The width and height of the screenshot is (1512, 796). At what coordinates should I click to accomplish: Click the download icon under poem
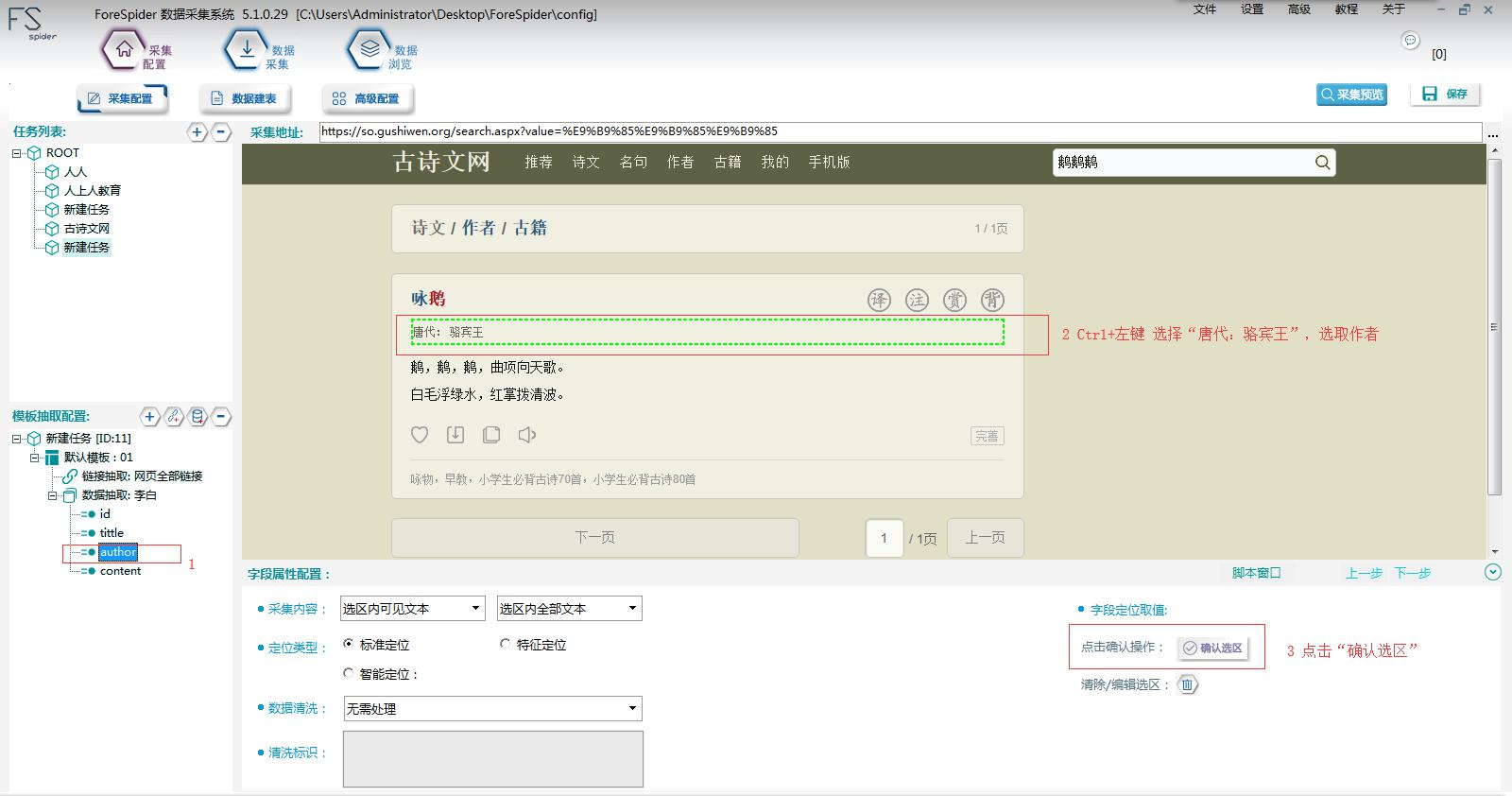click(x=455, y=435)
